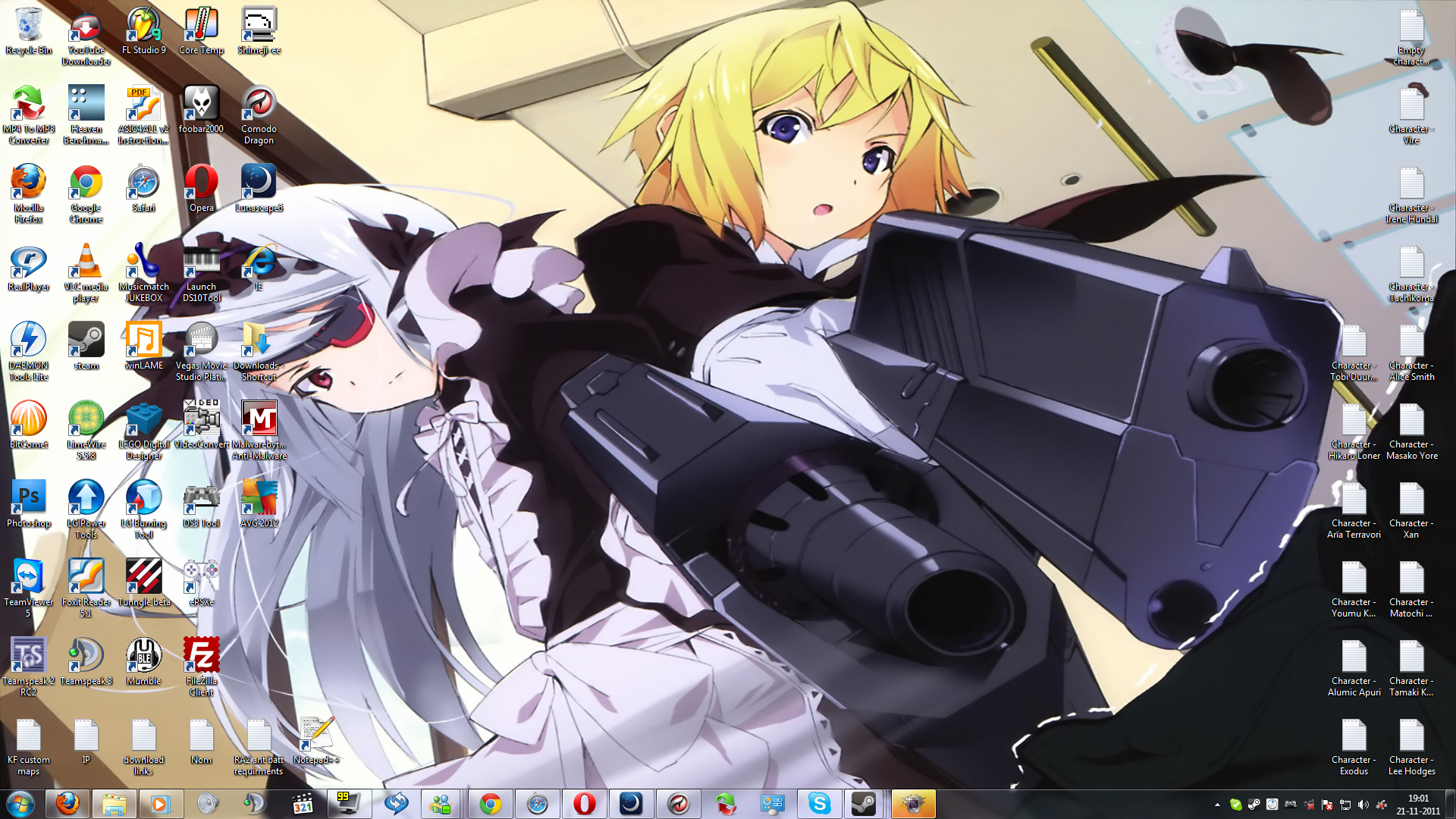Select Launch DS10Tool desktop icon
This screenshot has height=819, width=1456.
tap(201, 273)
